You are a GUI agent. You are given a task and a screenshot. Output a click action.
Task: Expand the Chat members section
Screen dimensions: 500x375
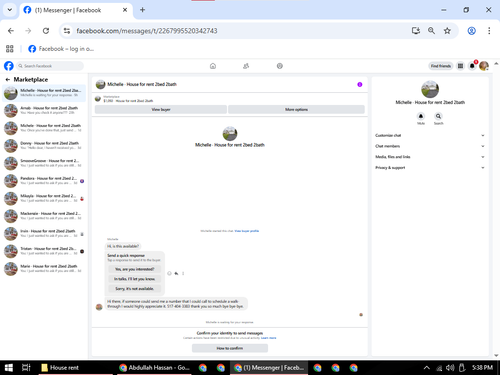click(430, 146)
